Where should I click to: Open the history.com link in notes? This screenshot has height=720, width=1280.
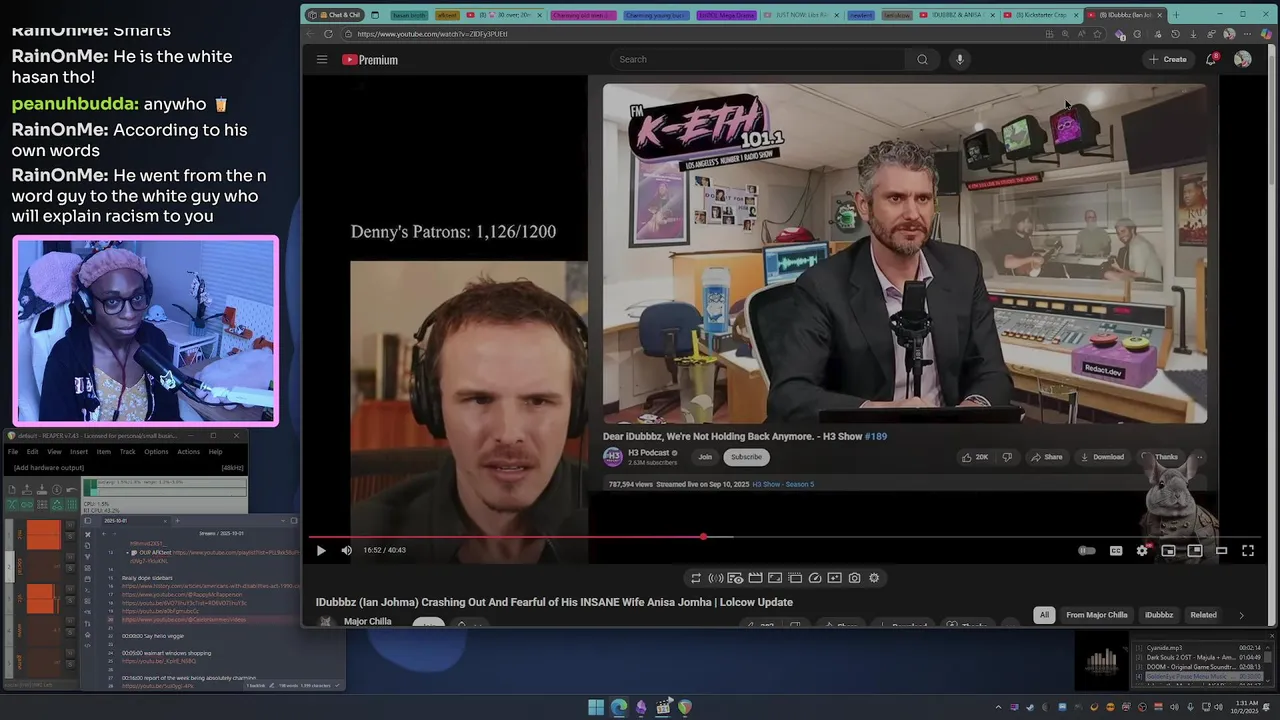[211, 586]
